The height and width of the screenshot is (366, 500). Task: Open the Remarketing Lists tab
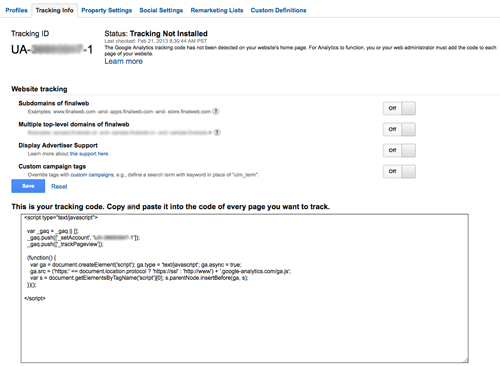pos(217,10)
